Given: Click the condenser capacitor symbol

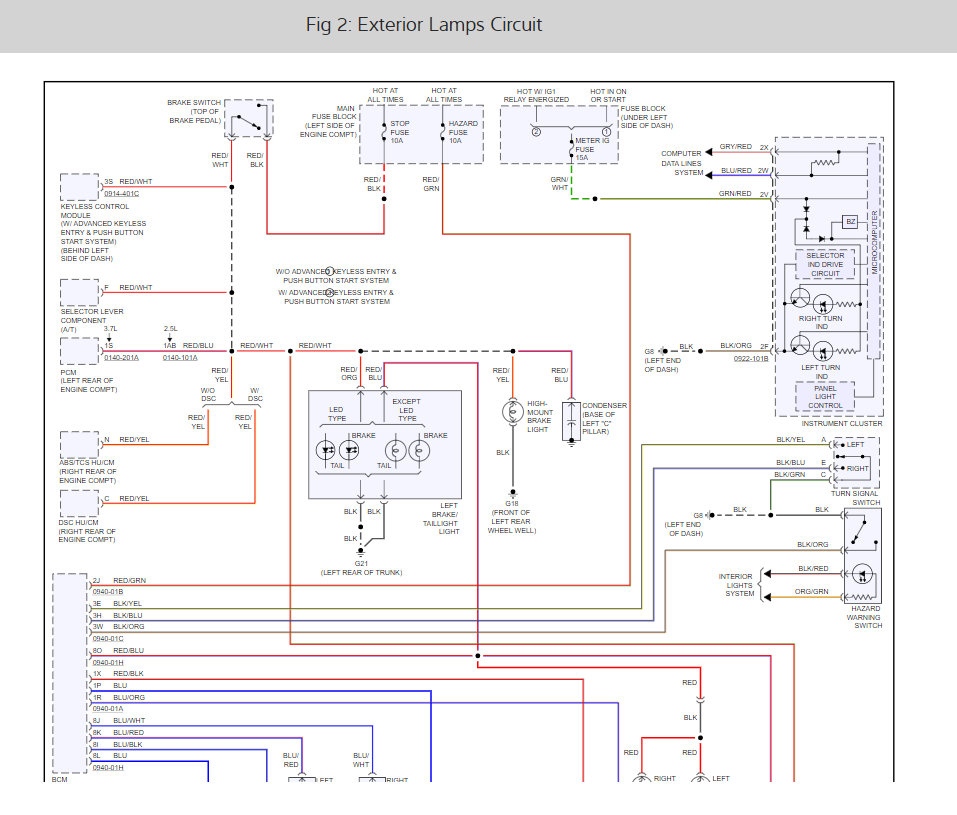Looking at the screenshot, I should coord(571,422).
